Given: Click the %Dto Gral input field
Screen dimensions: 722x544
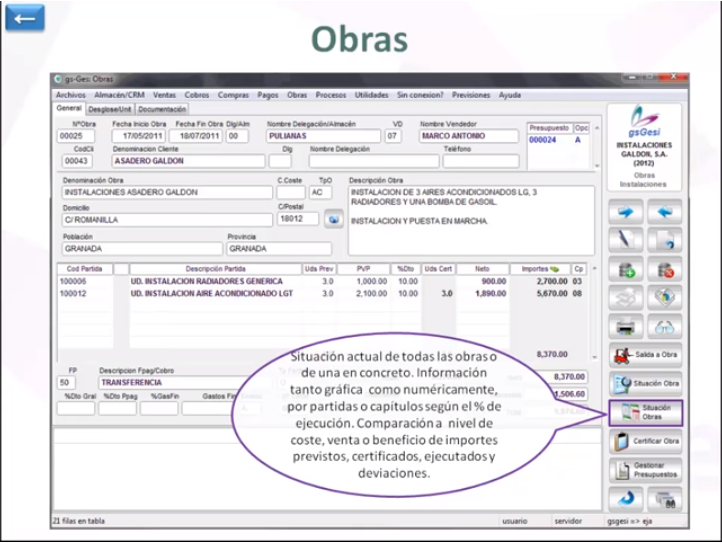Looking at the screenshot, I should pyautogui.click(x=76, y=408).
